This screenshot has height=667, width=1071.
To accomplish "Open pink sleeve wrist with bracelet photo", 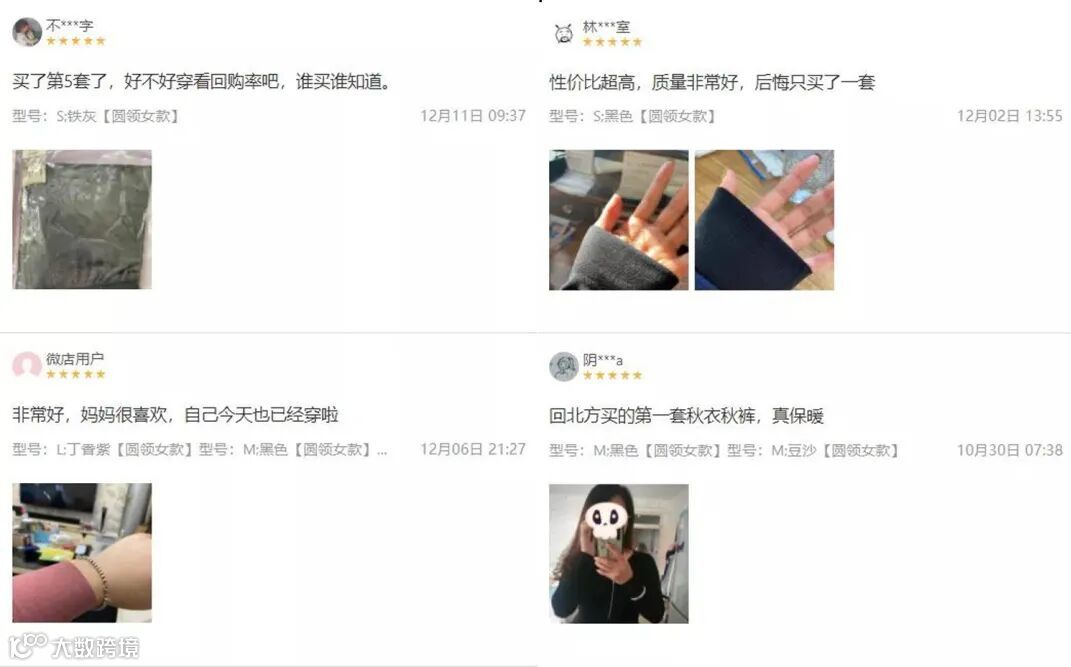I will [x=82, y=552].
